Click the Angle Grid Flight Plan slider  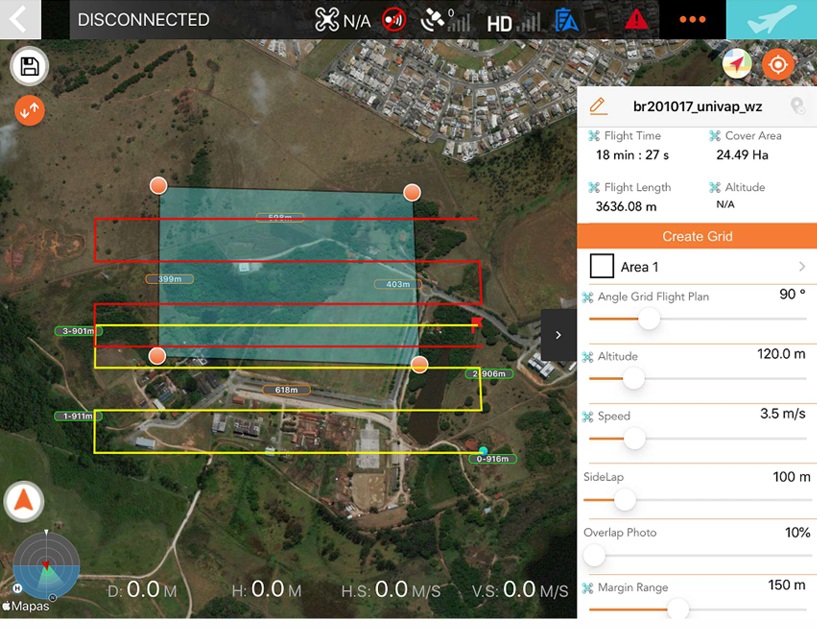pyautogui.click(x=649, y=318)
